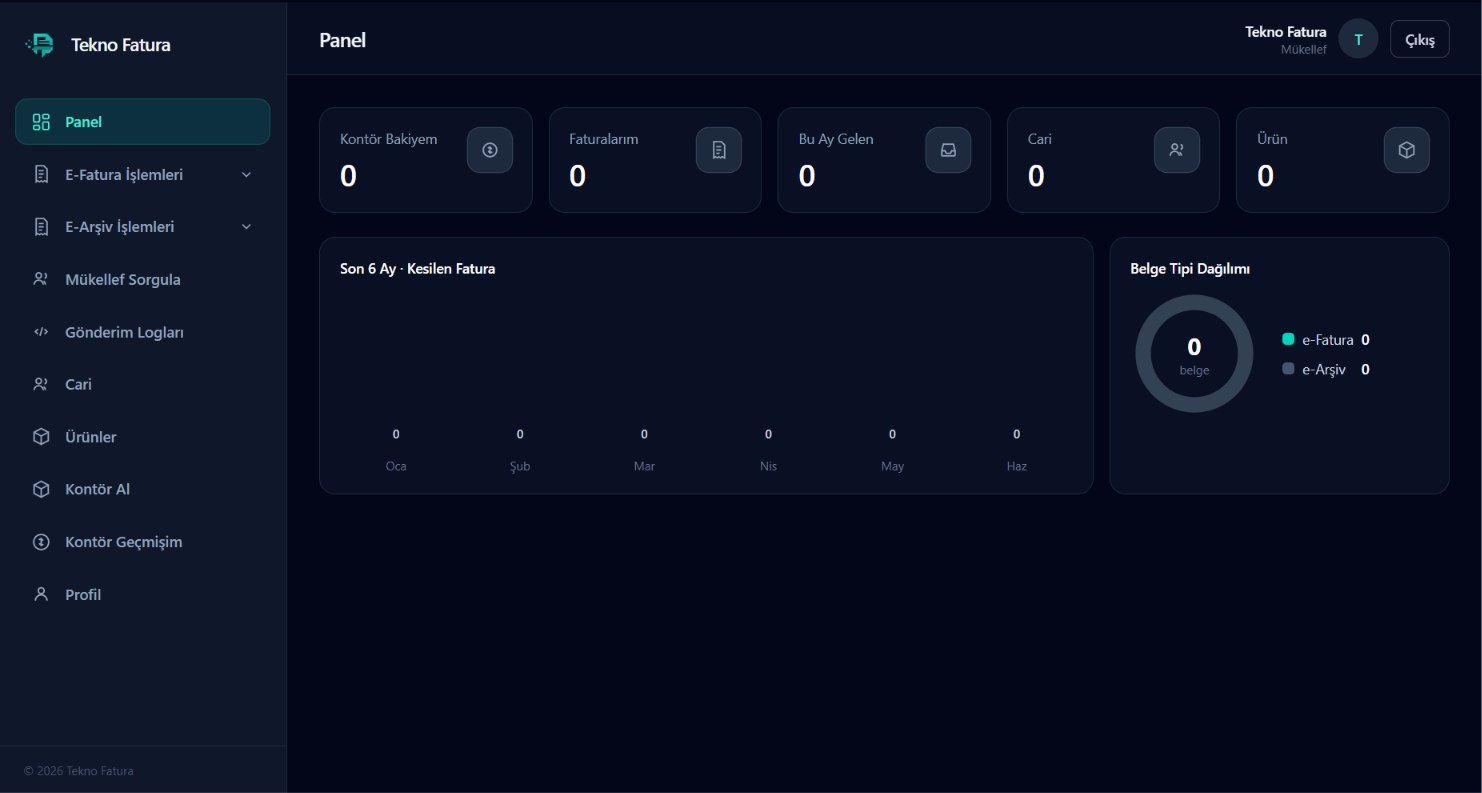1482x793 pixels.
Task: Click the Ürünler box icon
Action: coord(41,437)
